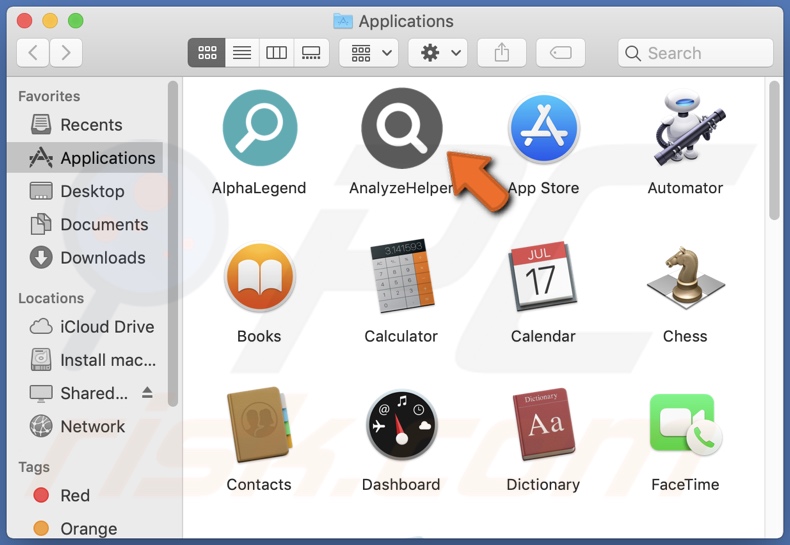Click the Share toolbar button
The image size is (790, 545).
[501, 52]
